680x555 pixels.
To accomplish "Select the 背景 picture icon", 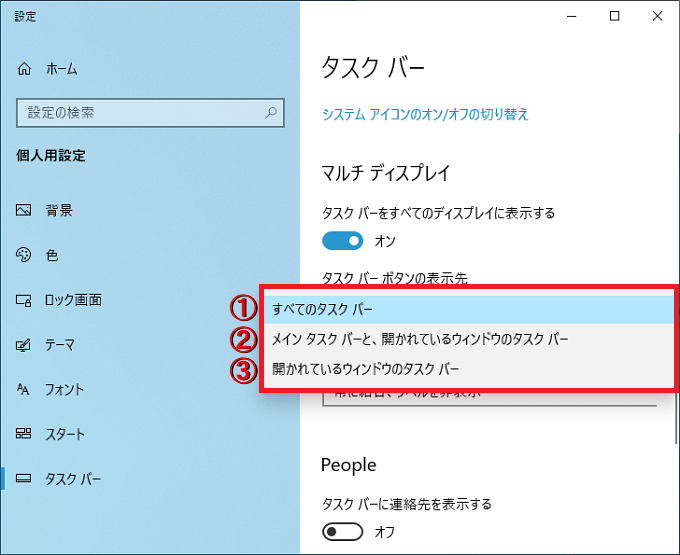I will pyautogui.click(x=23, y=210).
